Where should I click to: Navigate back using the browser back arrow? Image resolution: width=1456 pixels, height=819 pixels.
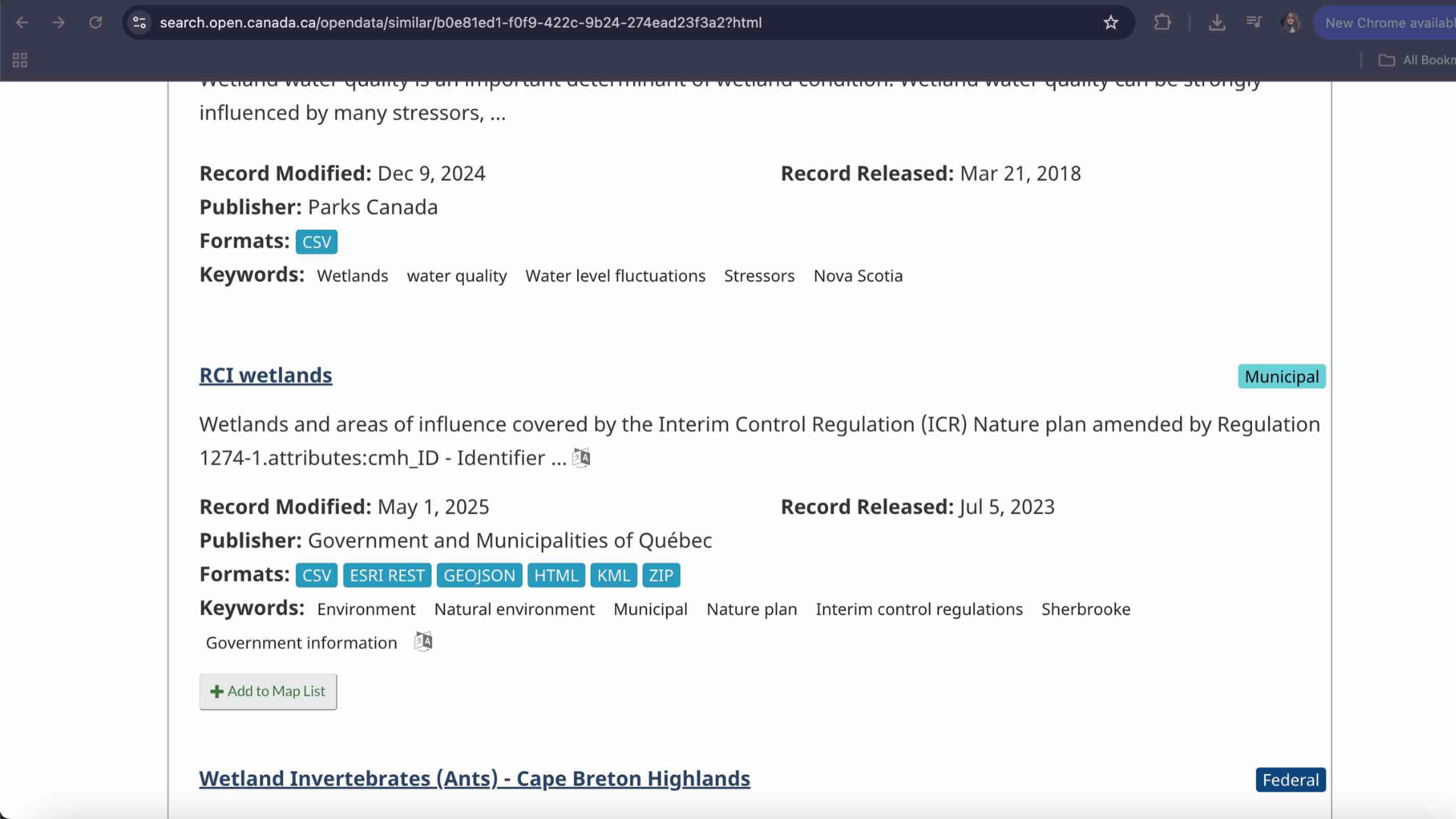pyautogui.click(x=23, y=22)
